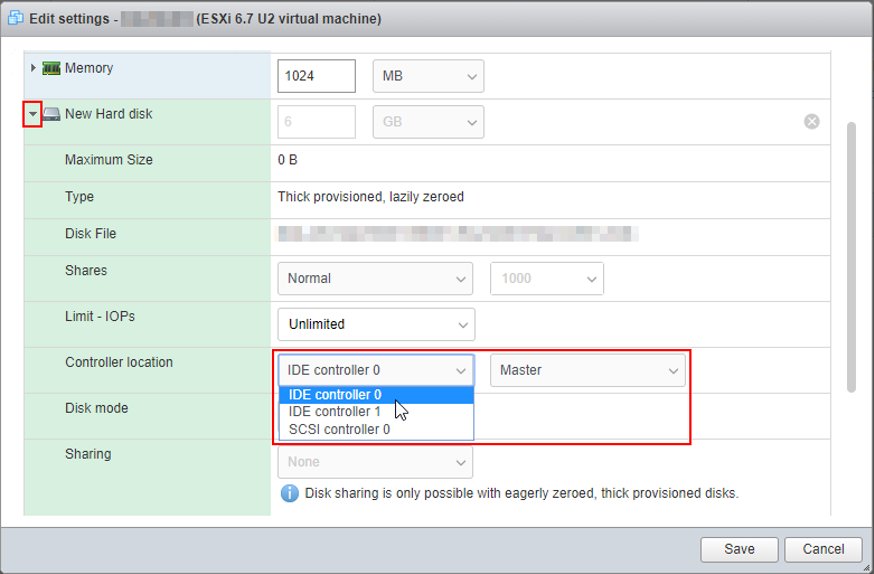Open the Sharing None dropdown
This screenshot has height=574, width=874.
tap(375, 462)
